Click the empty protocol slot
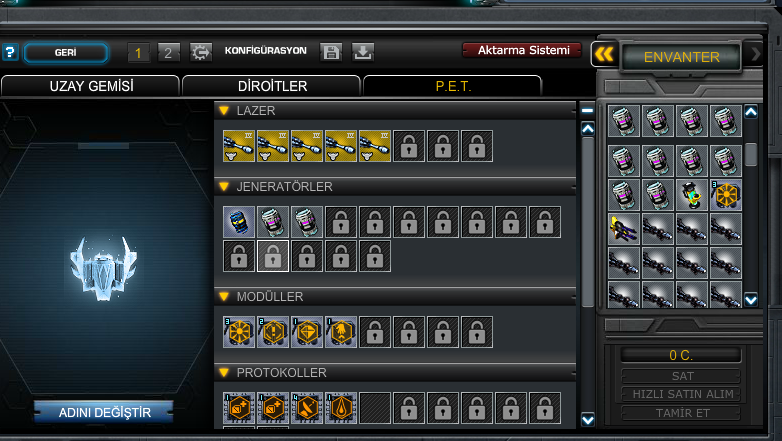The image size is (782, 441). 375,408
